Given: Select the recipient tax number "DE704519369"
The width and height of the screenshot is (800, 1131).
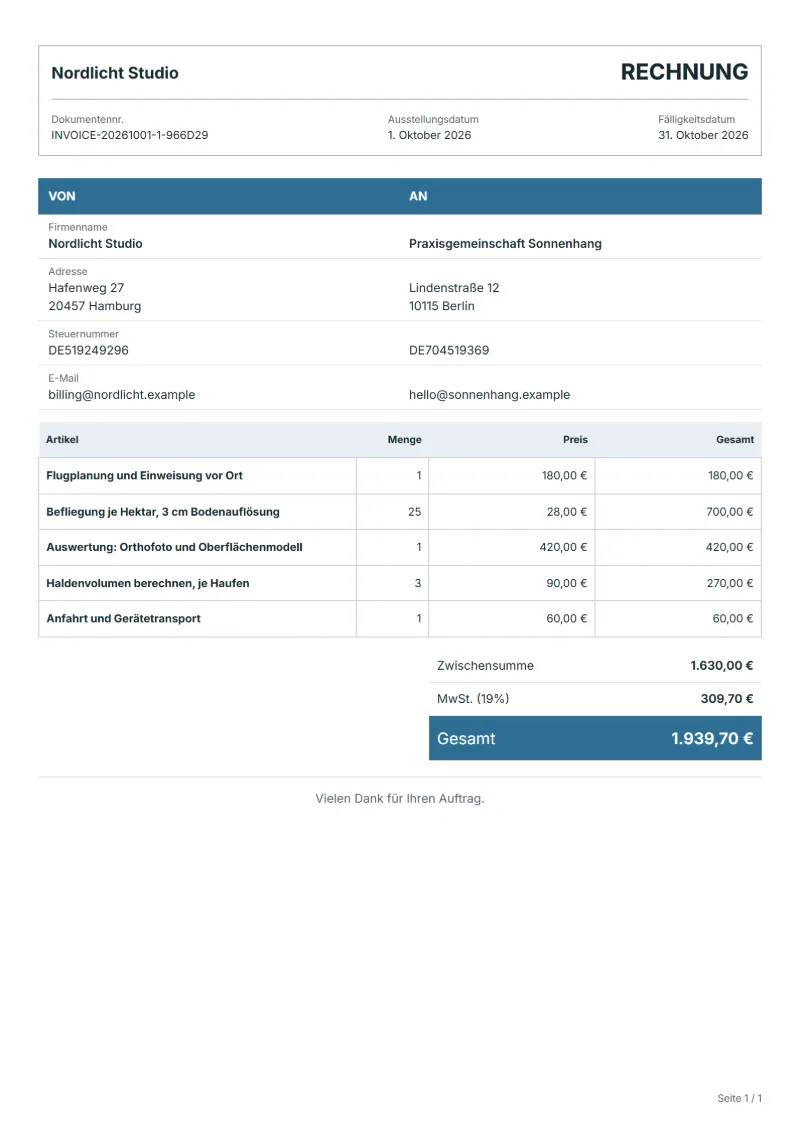Looking at the screenshot, I should coord(449,351).
